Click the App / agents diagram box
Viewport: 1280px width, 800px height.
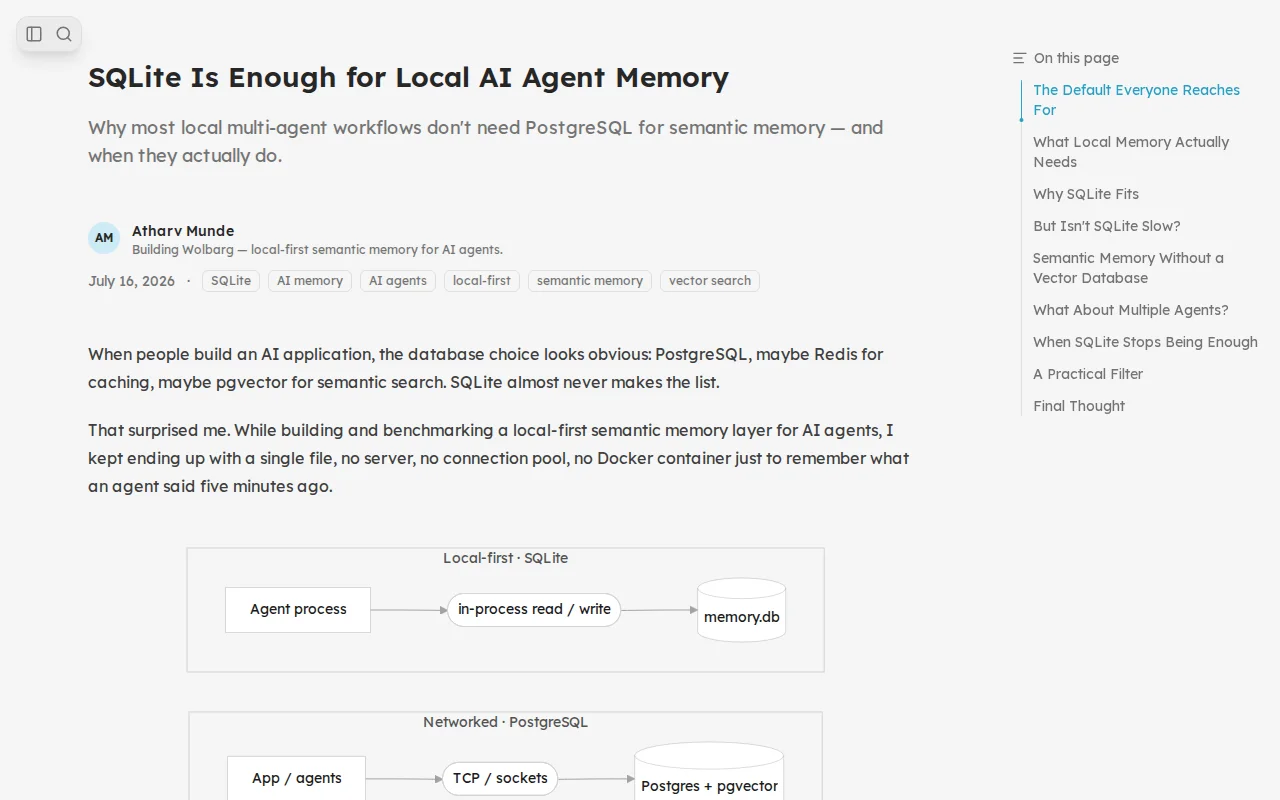point(296,778)
